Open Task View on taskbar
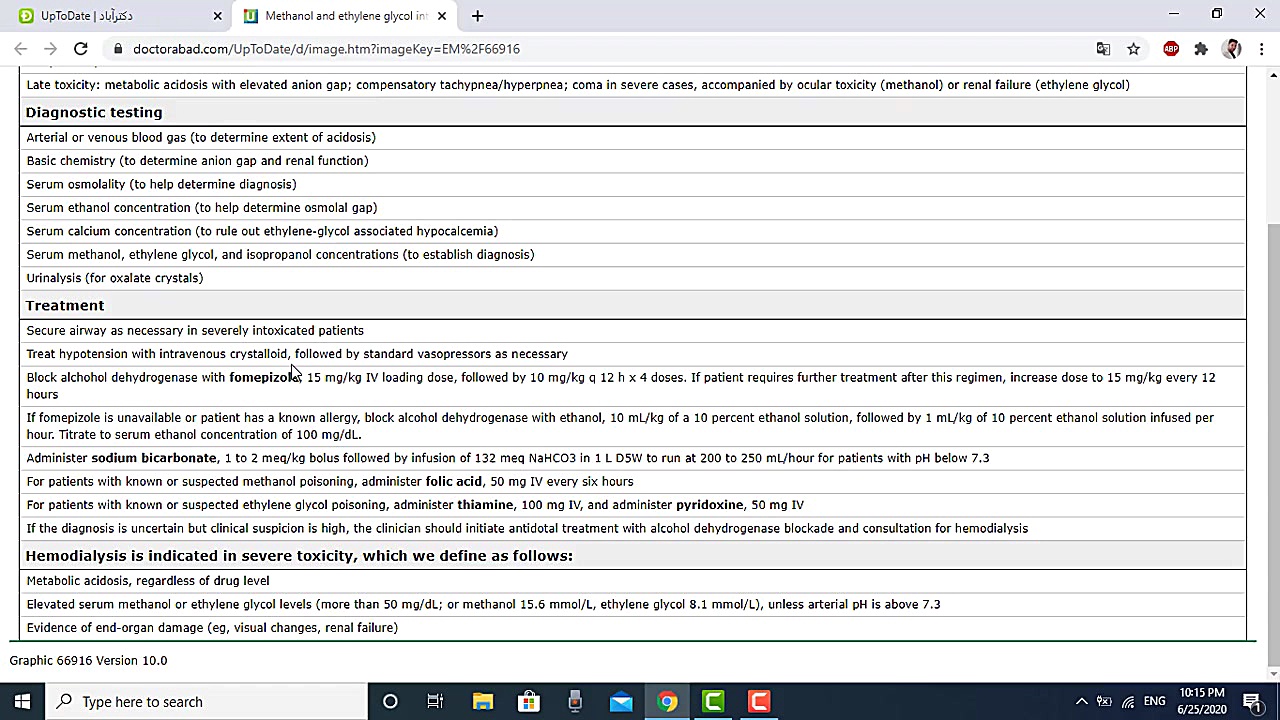Viewport: 1280px width, 720px height. (x=435, y=702)
